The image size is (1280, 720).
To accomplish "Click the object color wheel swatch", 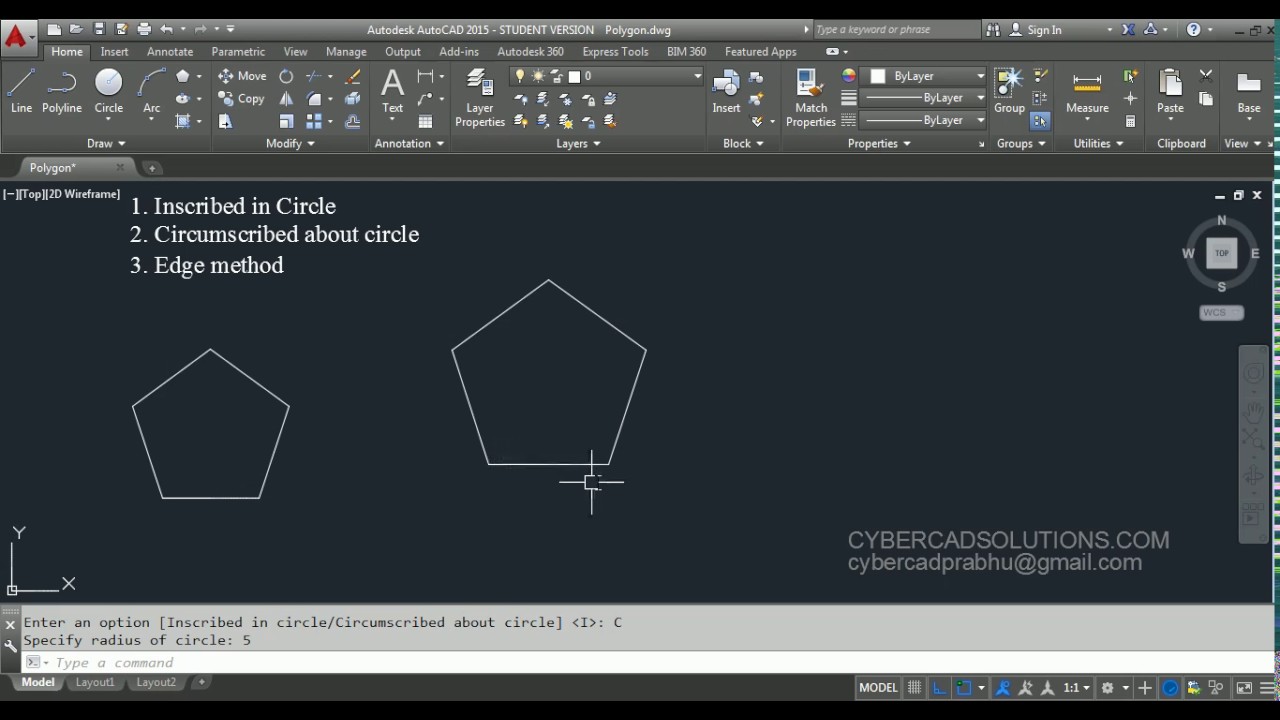I will 849,76.
